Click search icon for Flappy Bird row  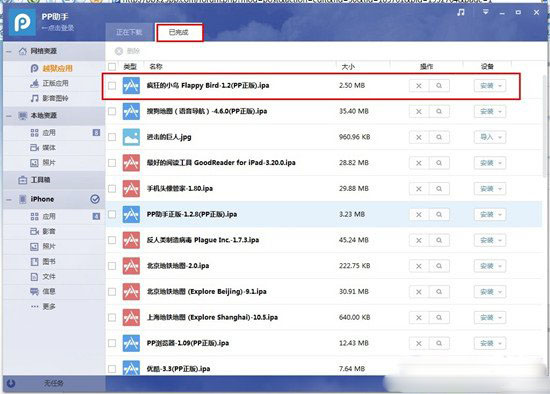click(x=439, y=86)
